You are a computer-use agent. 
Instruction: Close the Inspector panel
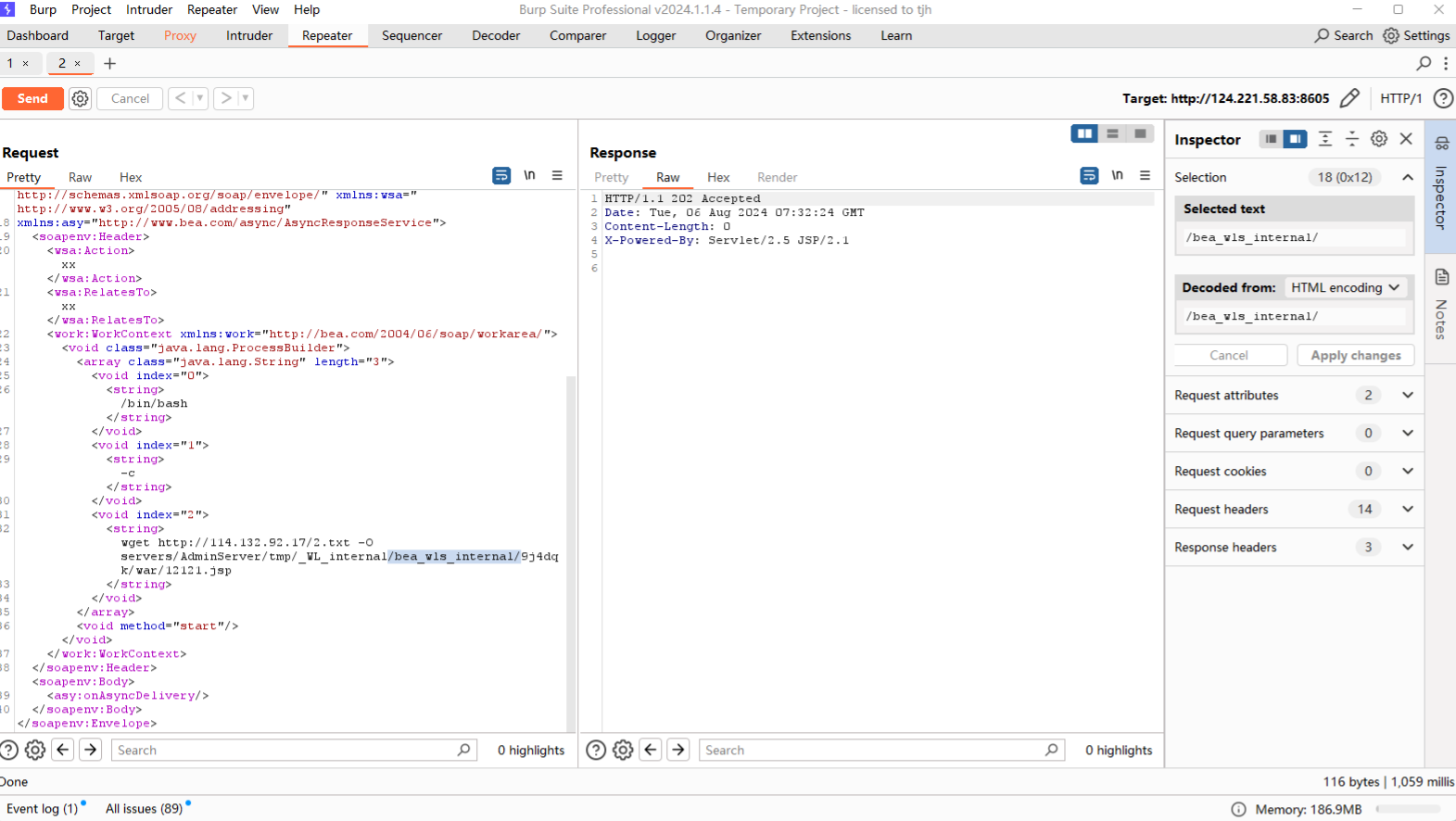(x=1406, y=139)
